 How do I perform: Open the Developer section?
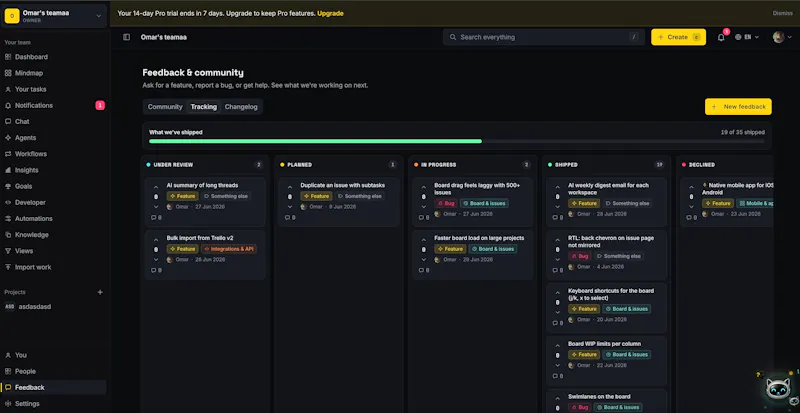[x=54, y=202]
